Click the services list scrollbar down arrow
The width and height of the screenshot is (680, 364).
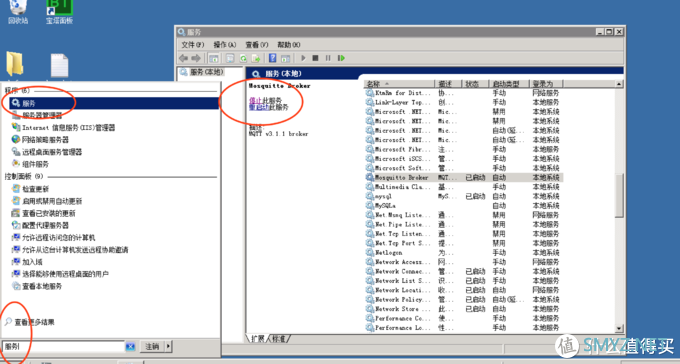[x=619, y=329]
